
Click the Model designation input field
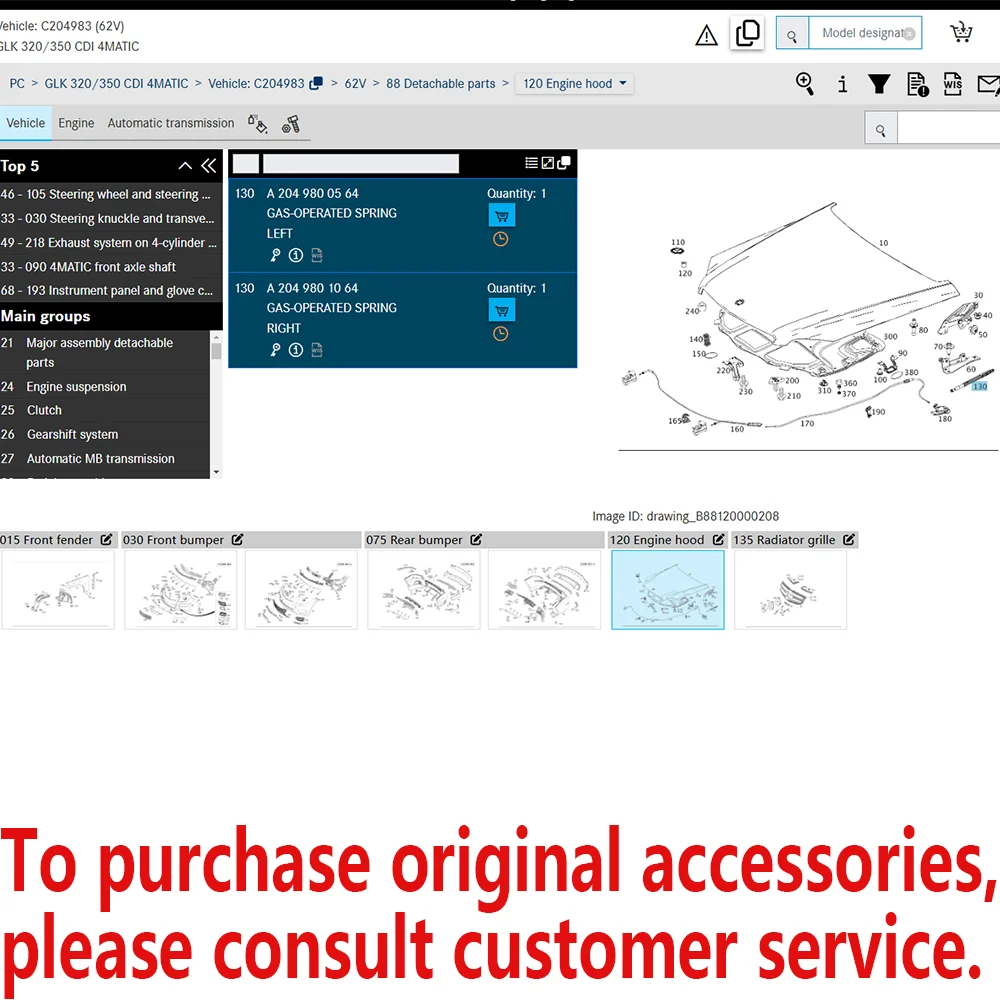(864, 33)
